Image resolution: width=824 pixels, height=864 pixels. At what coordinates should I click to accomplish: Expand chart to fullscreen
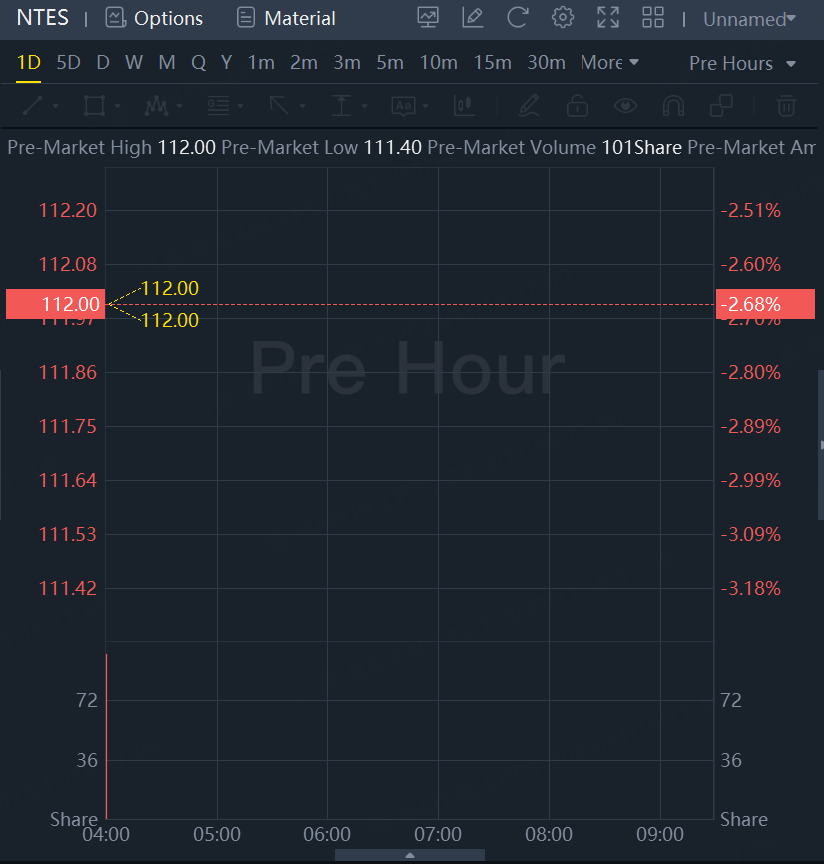point(608,18)
